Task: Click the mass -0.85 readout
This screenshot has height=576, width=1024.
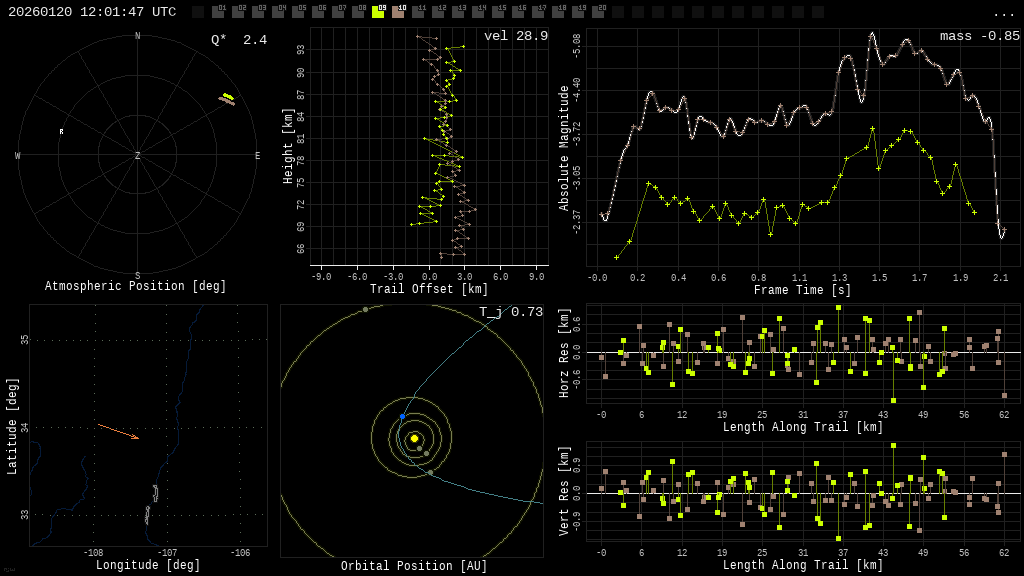Action: coord(979,36)
